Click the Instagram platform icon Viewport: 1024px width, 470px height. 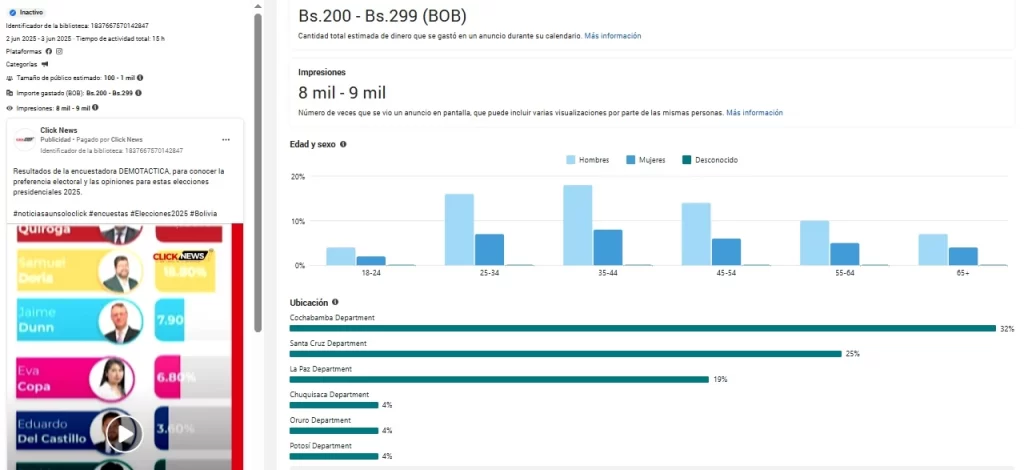[x=59, y=52]
